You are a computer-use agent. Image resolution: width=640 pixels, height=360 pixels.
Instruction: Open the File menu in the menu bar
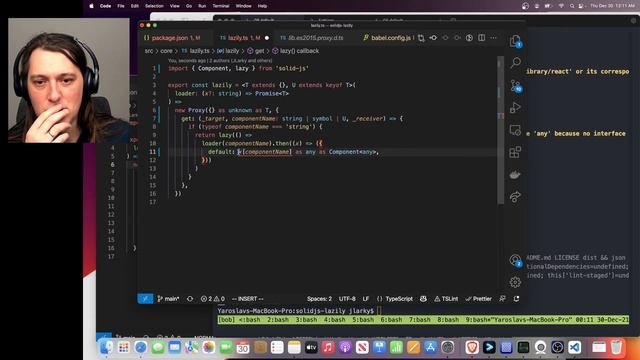coord(121,6)
